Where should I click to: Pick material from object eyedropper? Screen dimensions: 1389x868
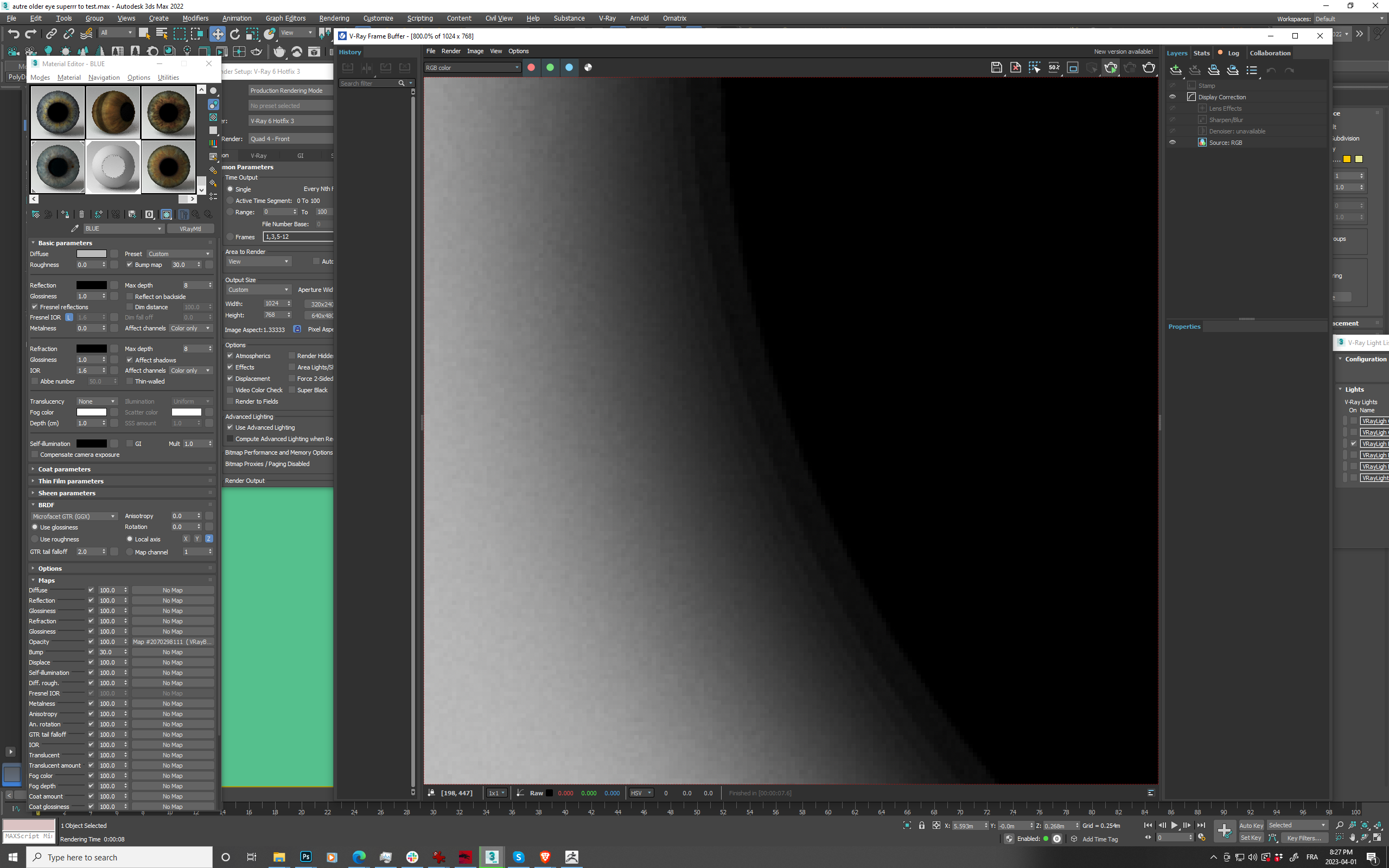coord(75,228)
